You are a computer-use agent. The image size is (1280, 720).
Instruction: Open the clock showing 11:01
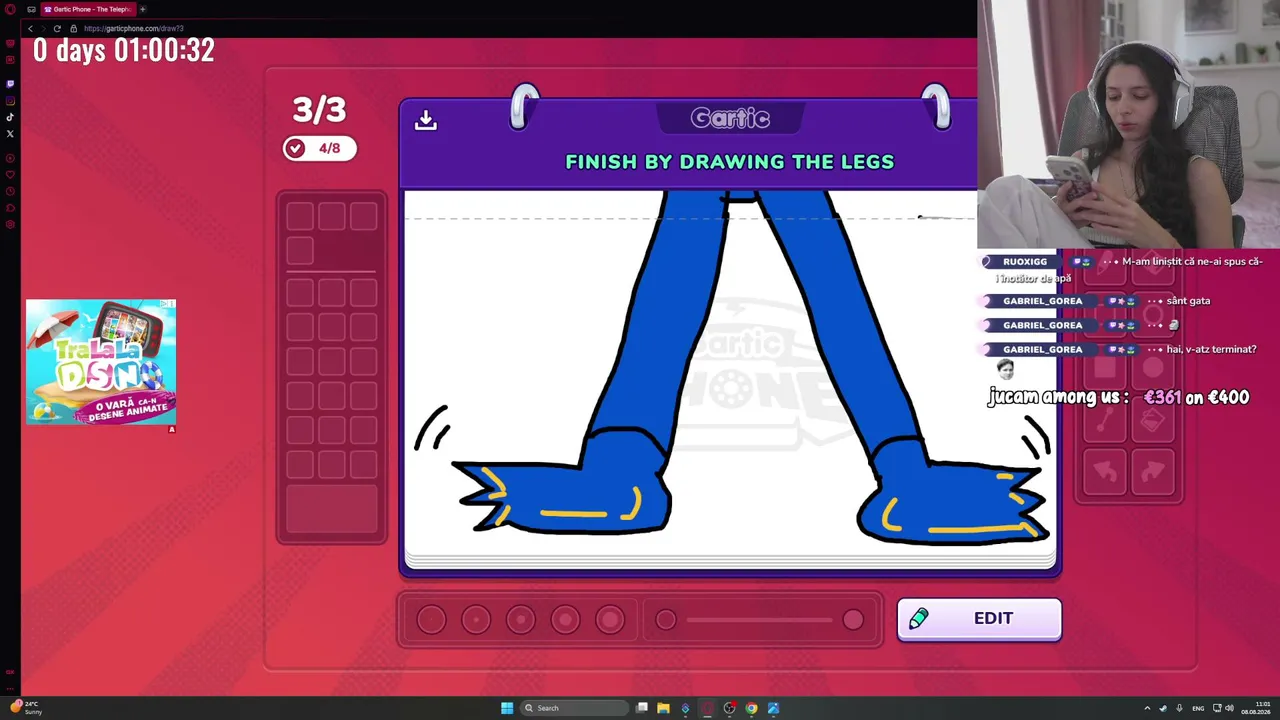point(1257,708)
